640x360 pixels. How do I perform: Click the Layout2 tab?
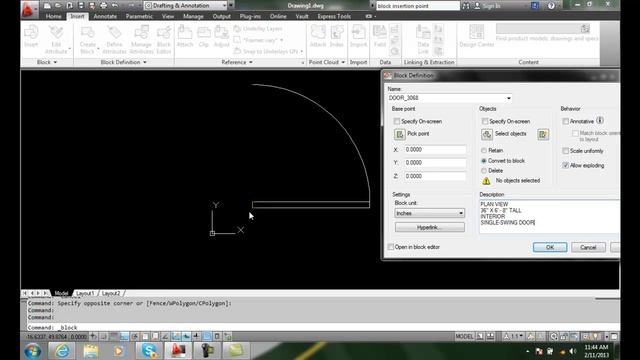click(111, 293)
